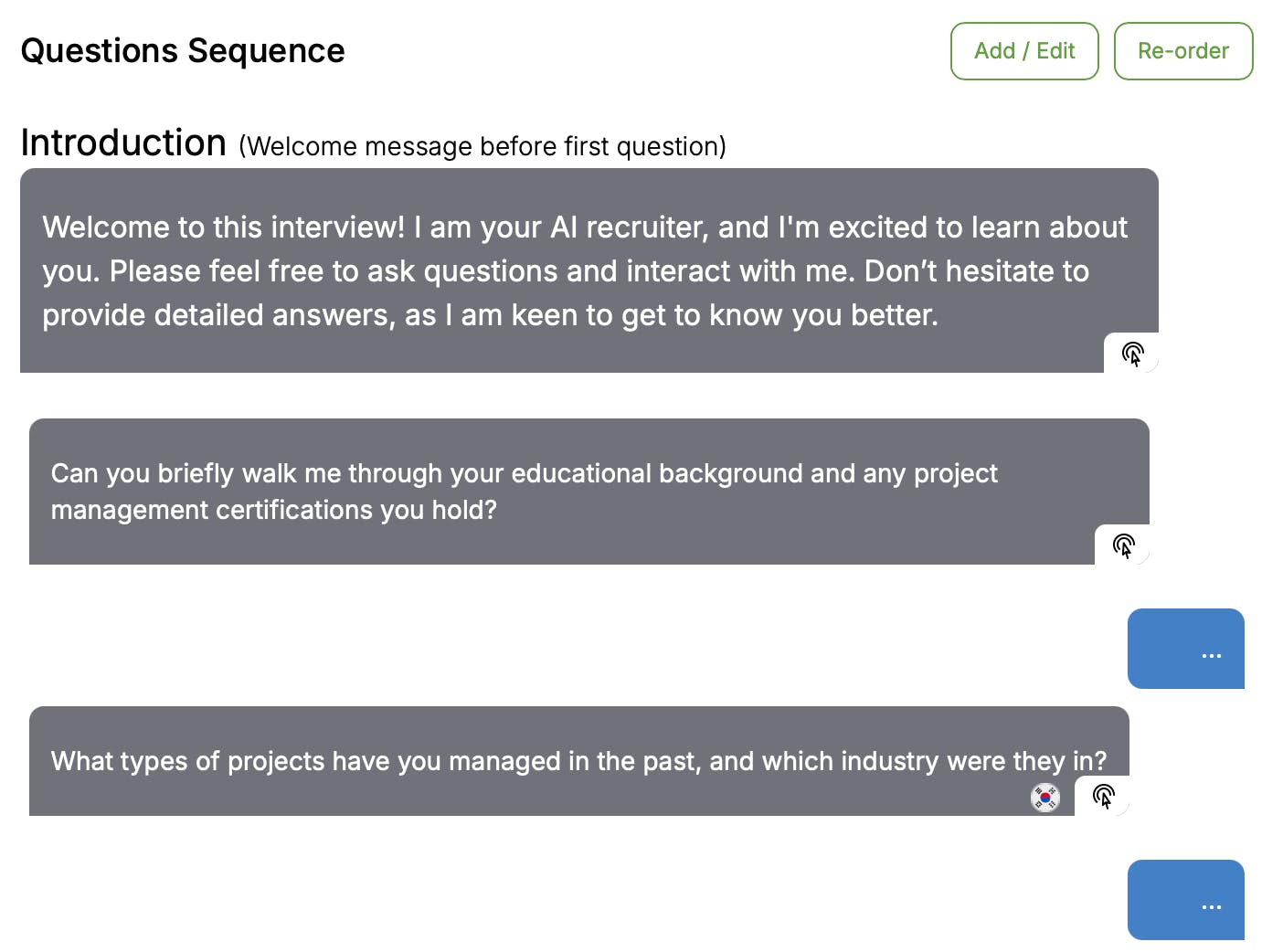Viewport: 1283px width, 952px height.
Task: Click the Add / Edit button
Action: click(1023, 51)
